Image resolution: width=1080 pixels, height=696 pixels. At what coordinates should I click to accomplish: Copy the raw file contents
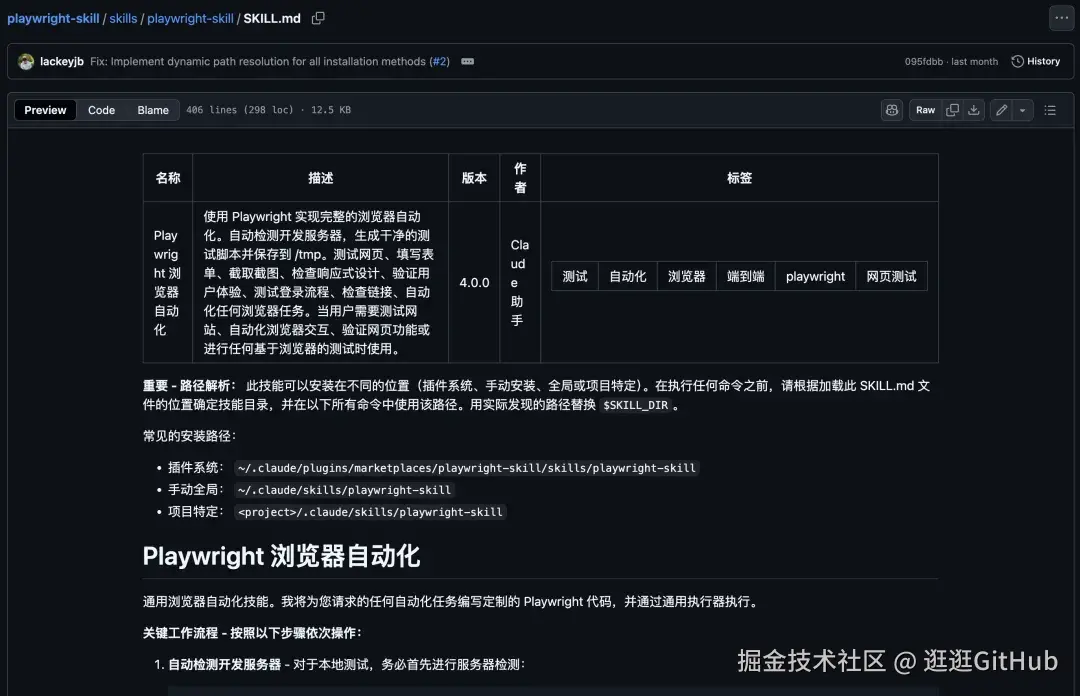point(951,110)
